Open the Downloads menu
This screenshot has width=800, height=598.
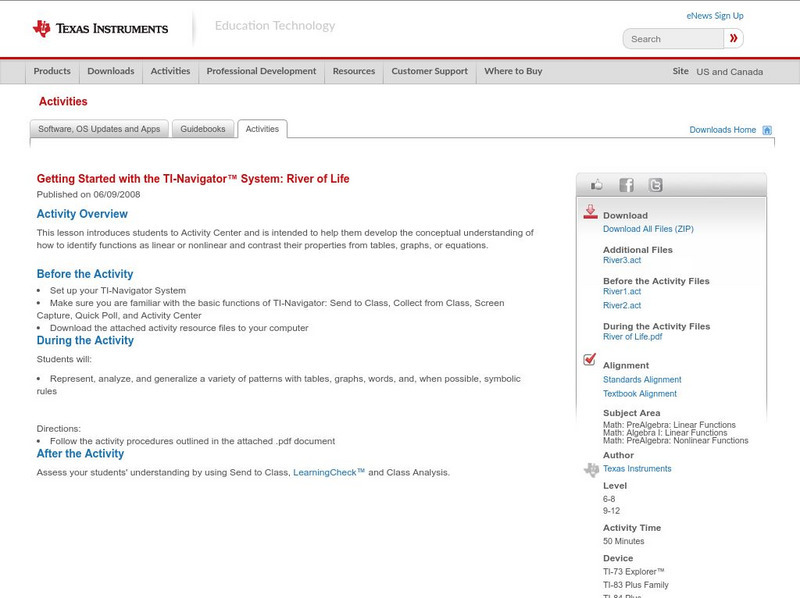111,71
